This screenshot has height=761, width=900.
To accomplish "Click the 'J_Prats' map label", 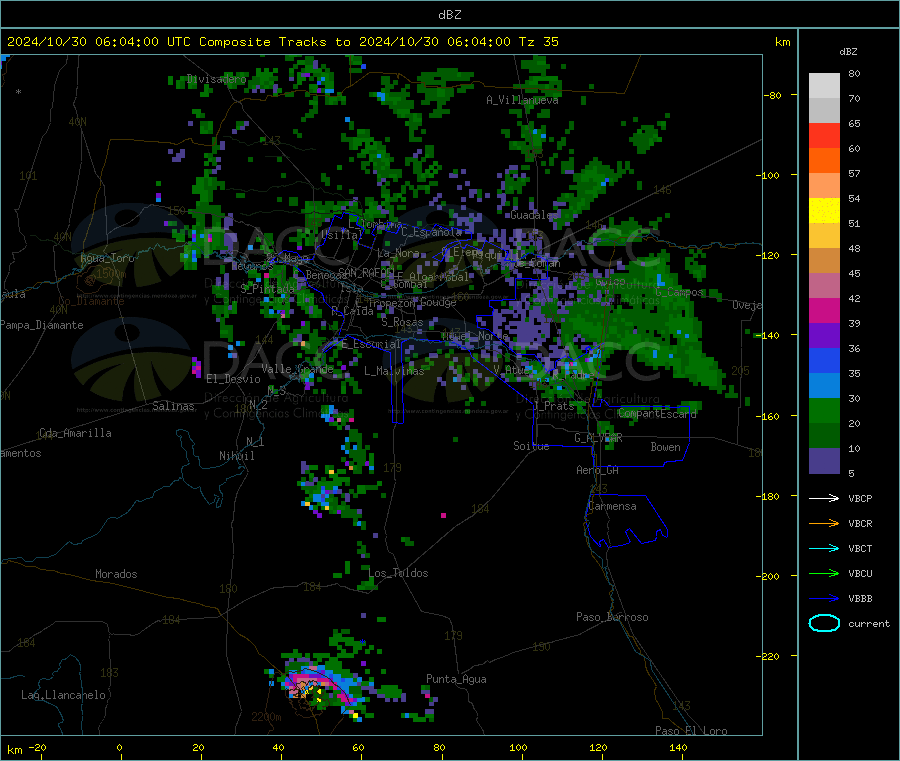I will click(553, 406).
